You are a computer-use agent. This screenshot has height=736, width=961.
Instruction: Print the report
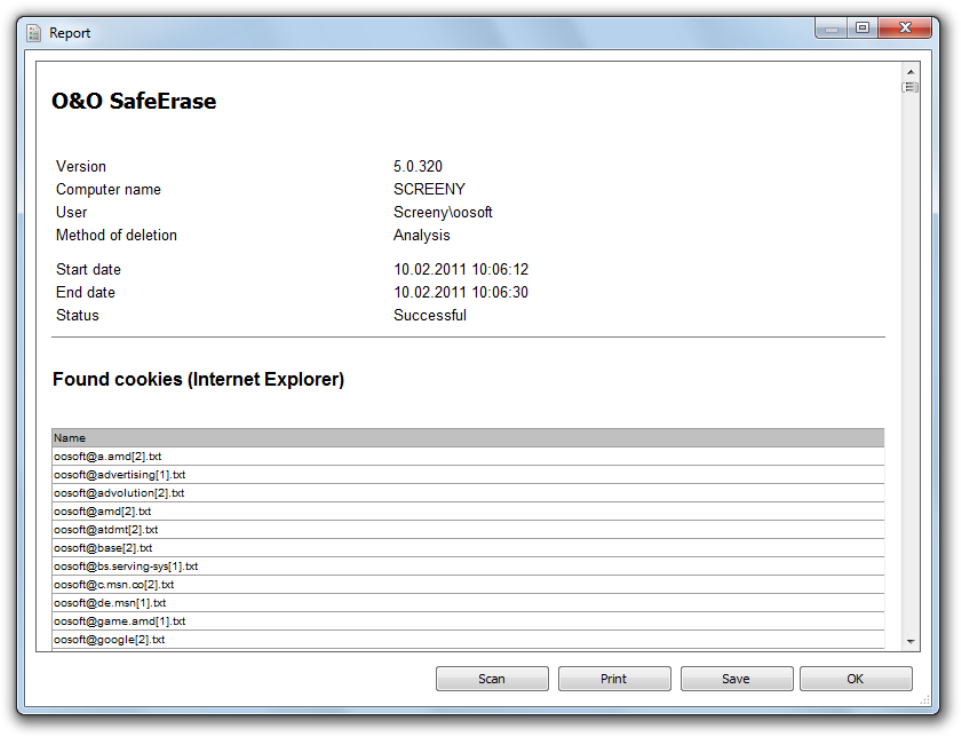[614, 679]
